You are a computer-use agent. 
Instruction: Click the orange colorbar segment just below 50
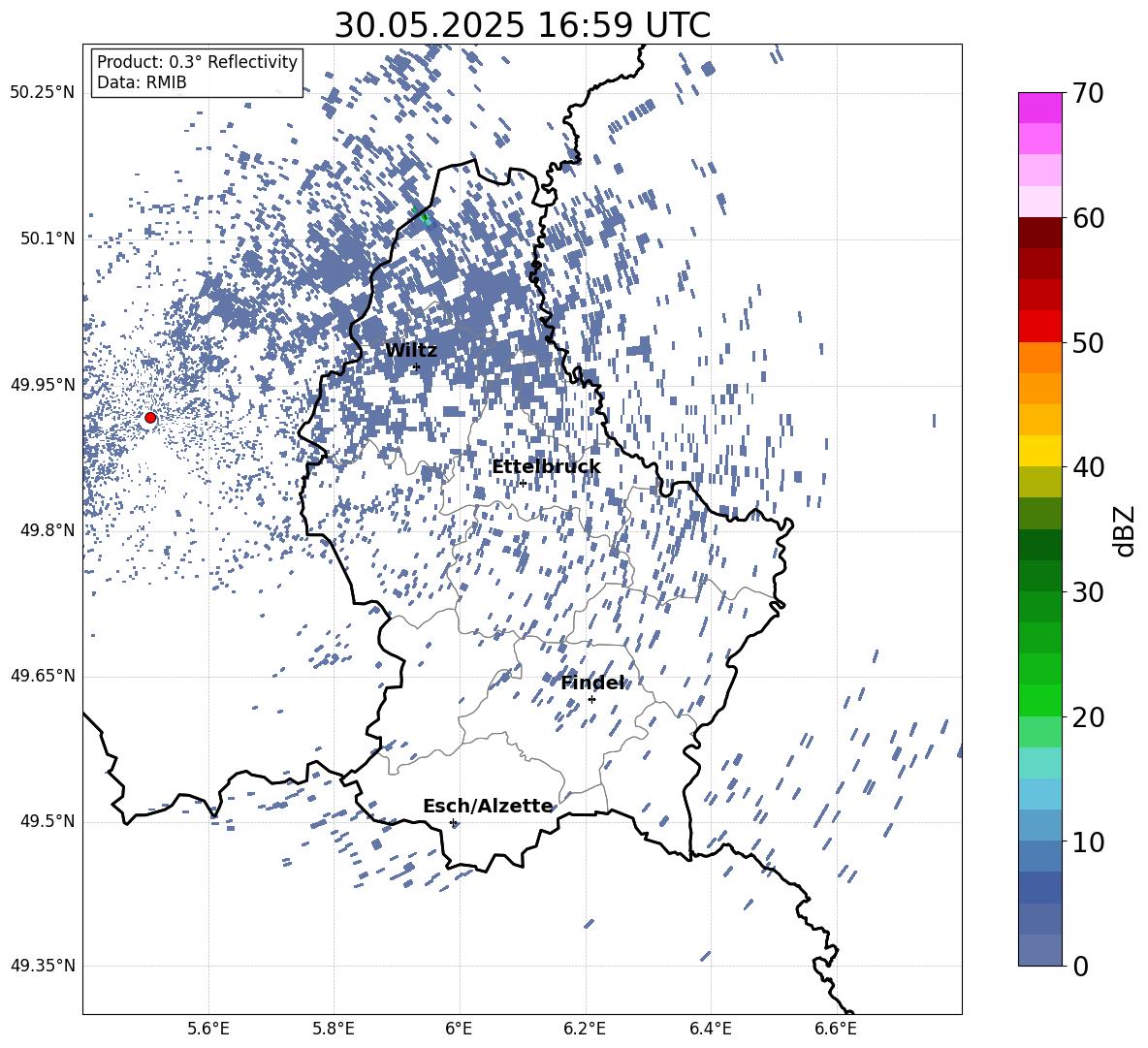[1040, 358]
